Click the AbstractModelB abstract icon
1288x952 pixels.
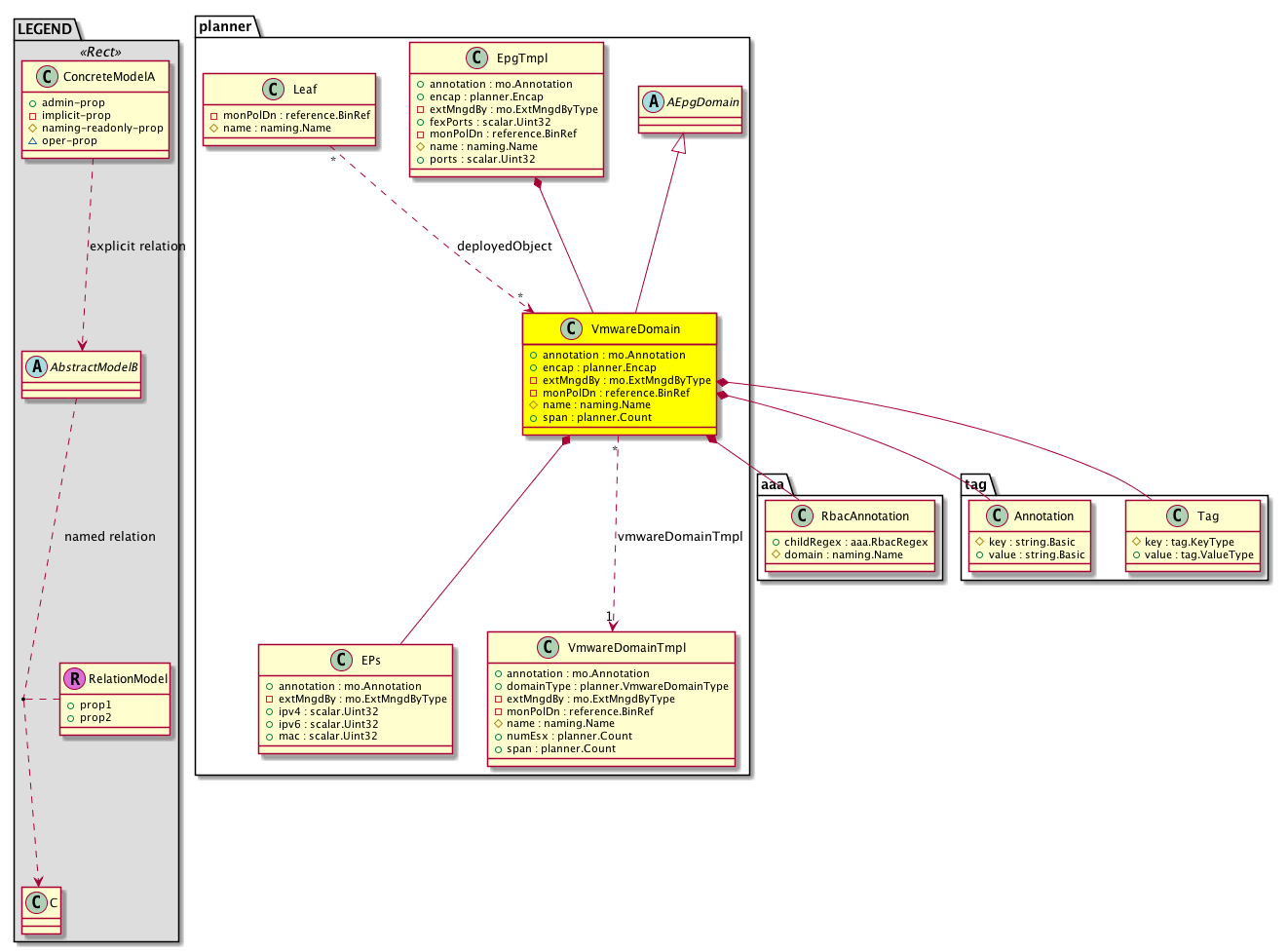pos(36,366)
